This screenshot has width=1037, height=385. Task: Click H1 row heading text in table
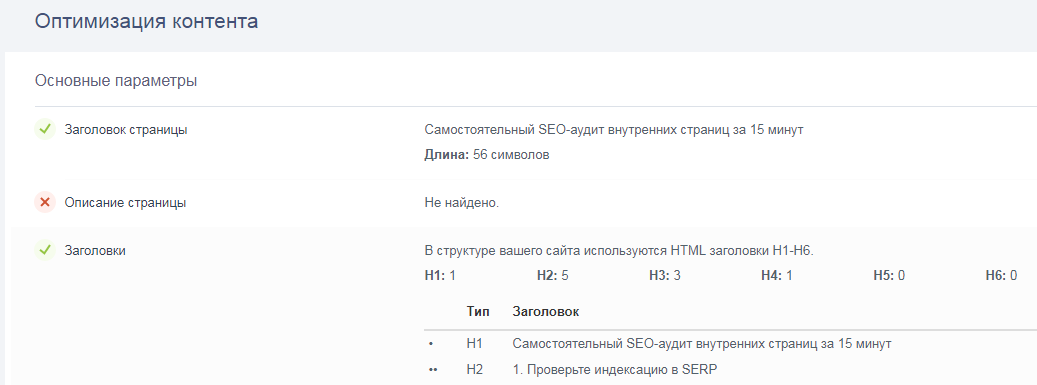pyautogui.click(x=702, y=344)
